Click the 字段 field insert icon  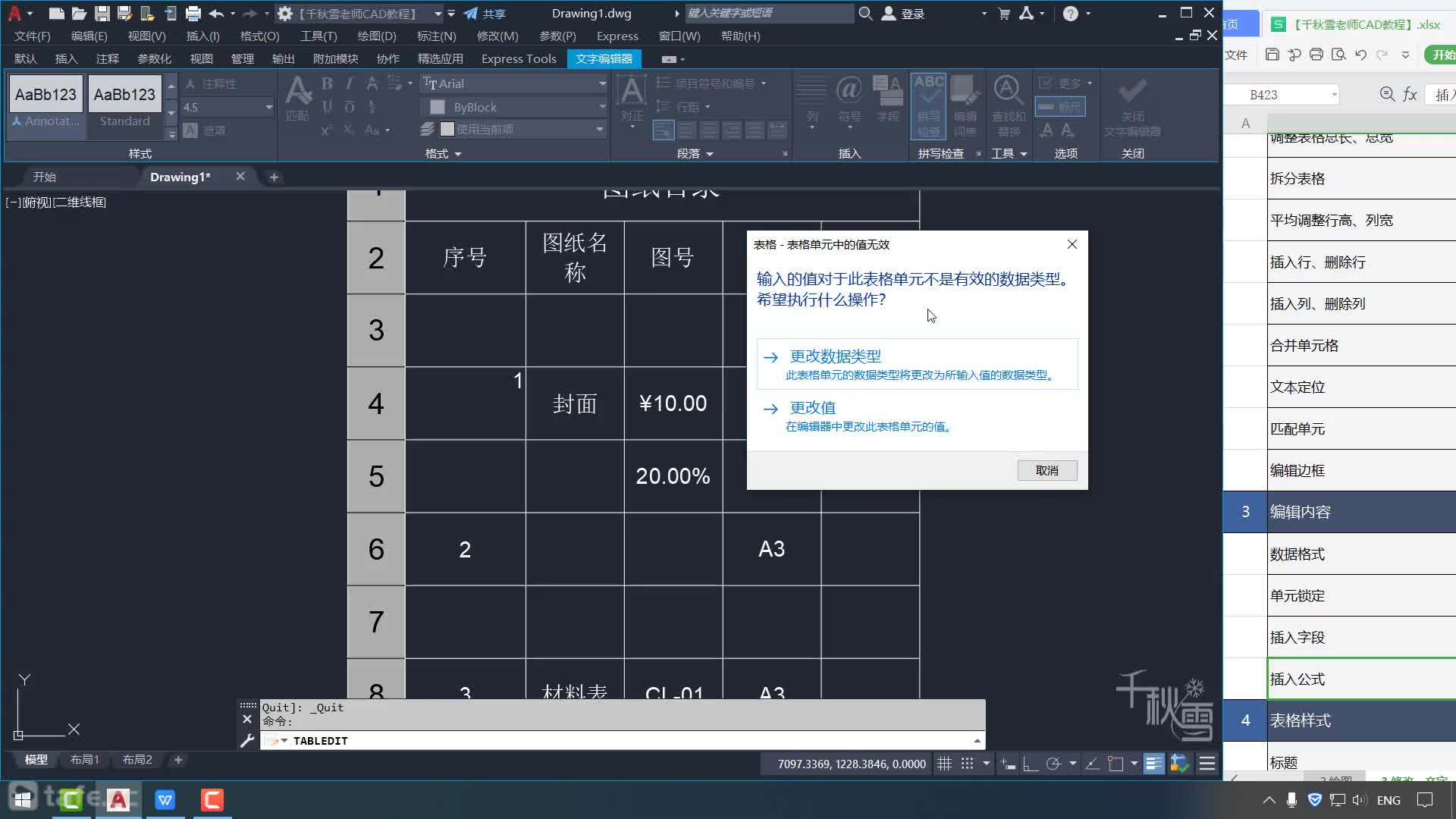[887, 99]
